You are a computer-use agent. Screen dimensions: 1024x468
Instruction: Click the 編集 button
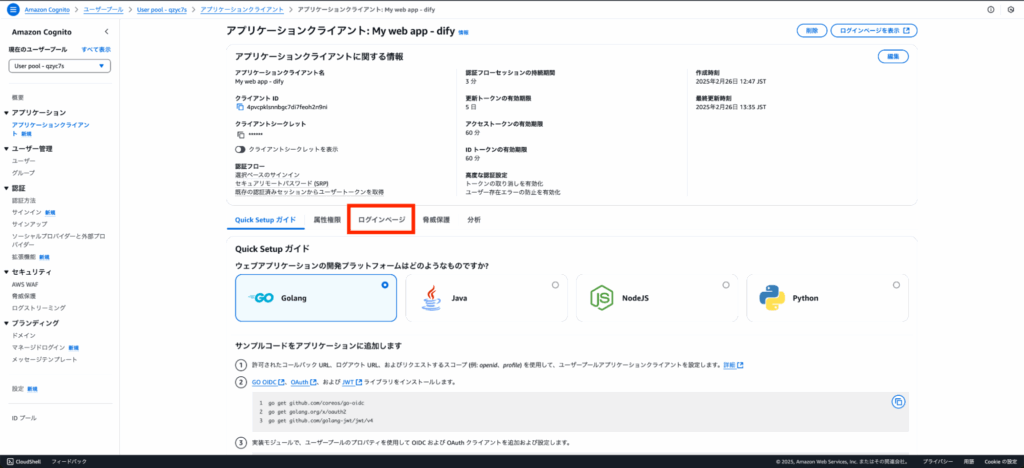[893, 57]
